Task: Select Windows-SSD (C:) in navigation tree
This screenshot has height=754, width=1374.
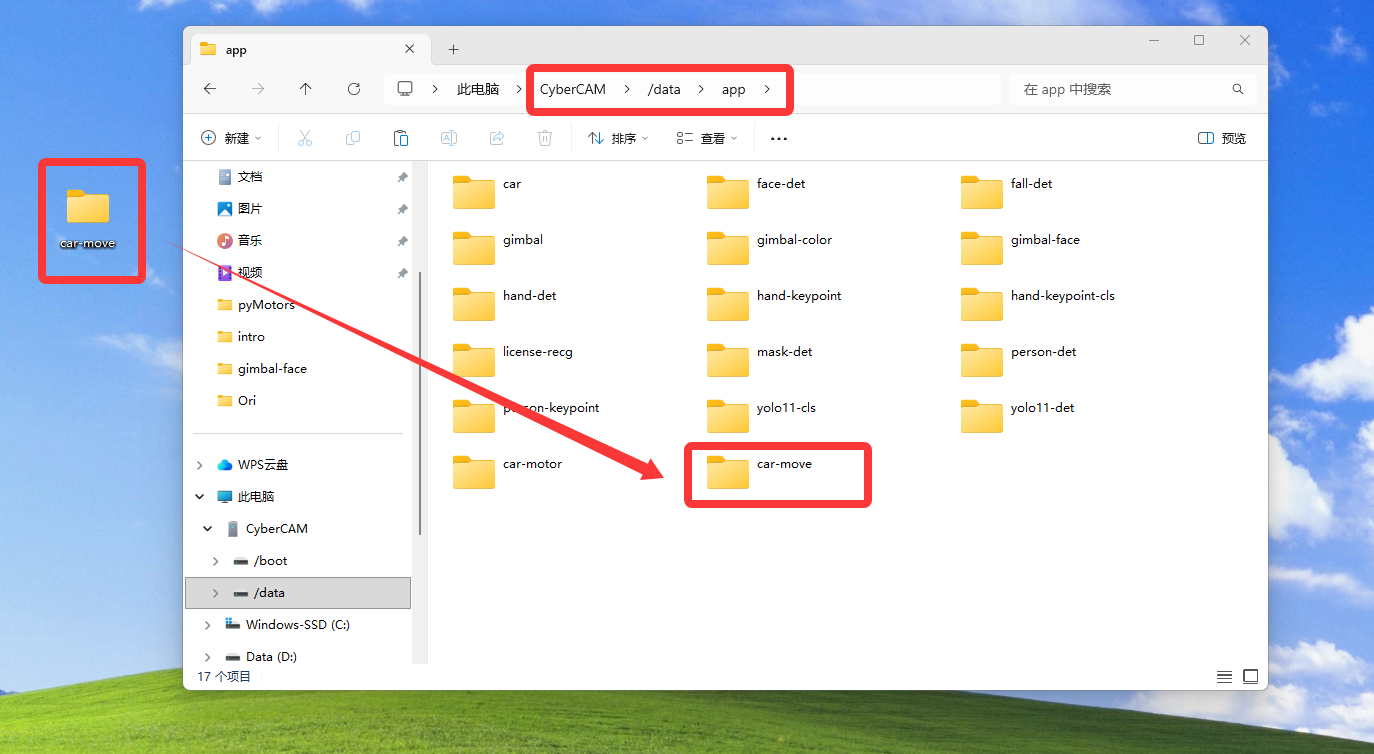Action: click(298, 625)
